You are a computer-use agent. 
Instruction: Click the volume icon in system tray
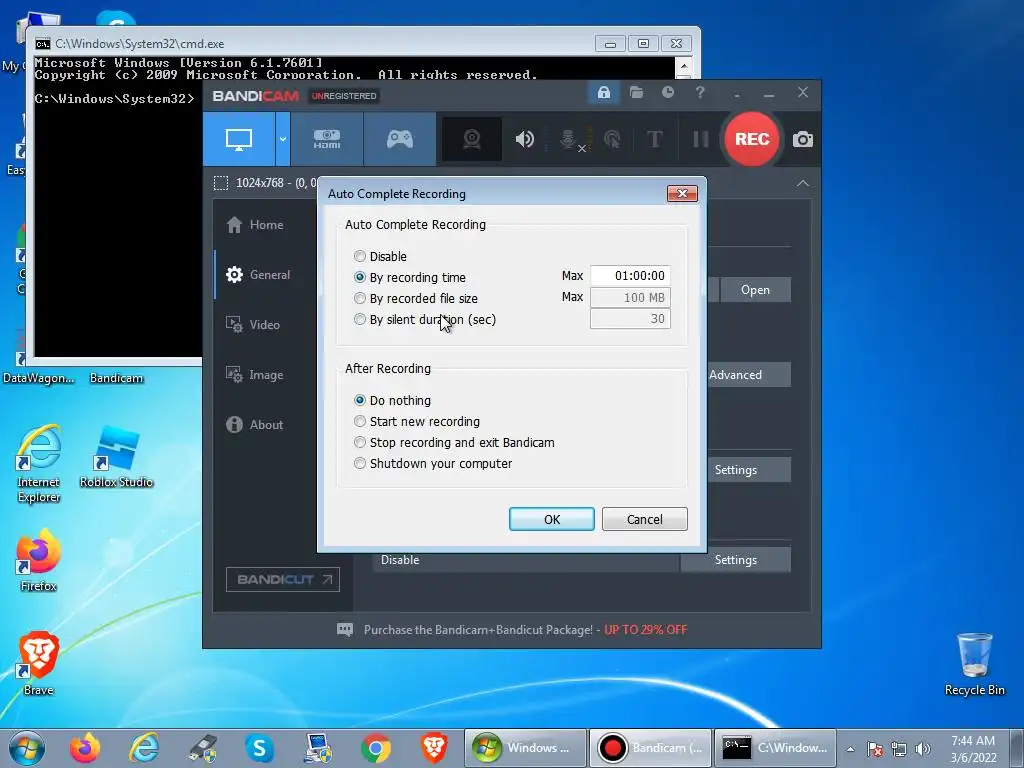point(923,749)
